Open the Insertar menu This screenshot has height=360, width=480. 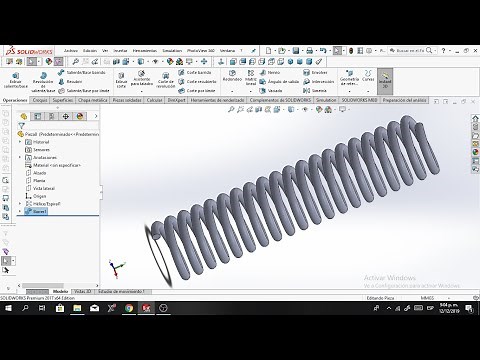click(120, 51)
